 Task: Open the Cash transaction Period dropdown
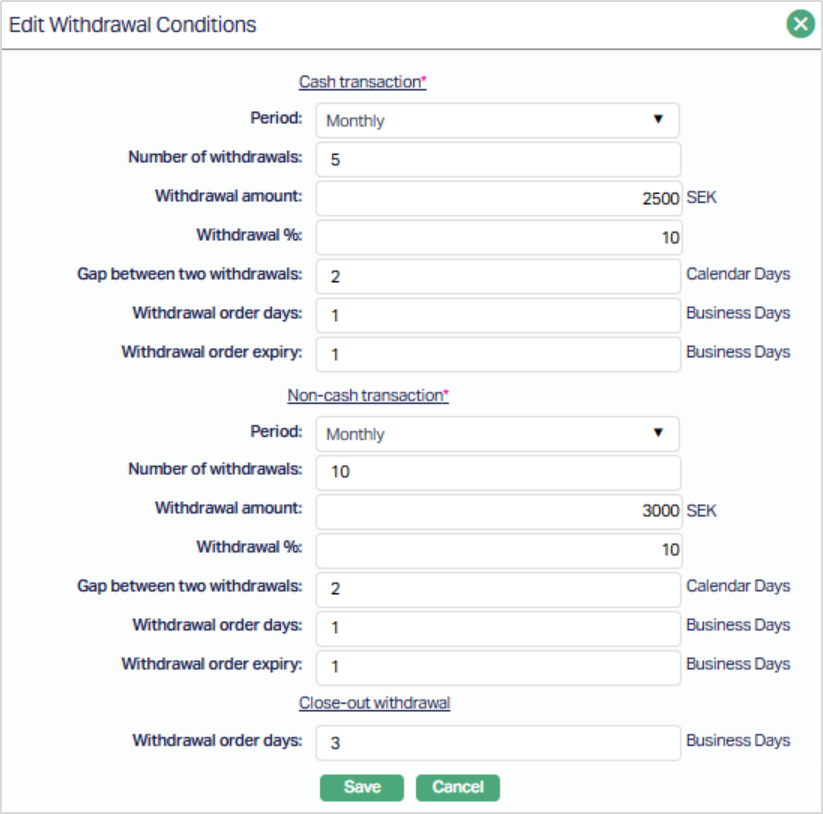click(x=497, y=120)
